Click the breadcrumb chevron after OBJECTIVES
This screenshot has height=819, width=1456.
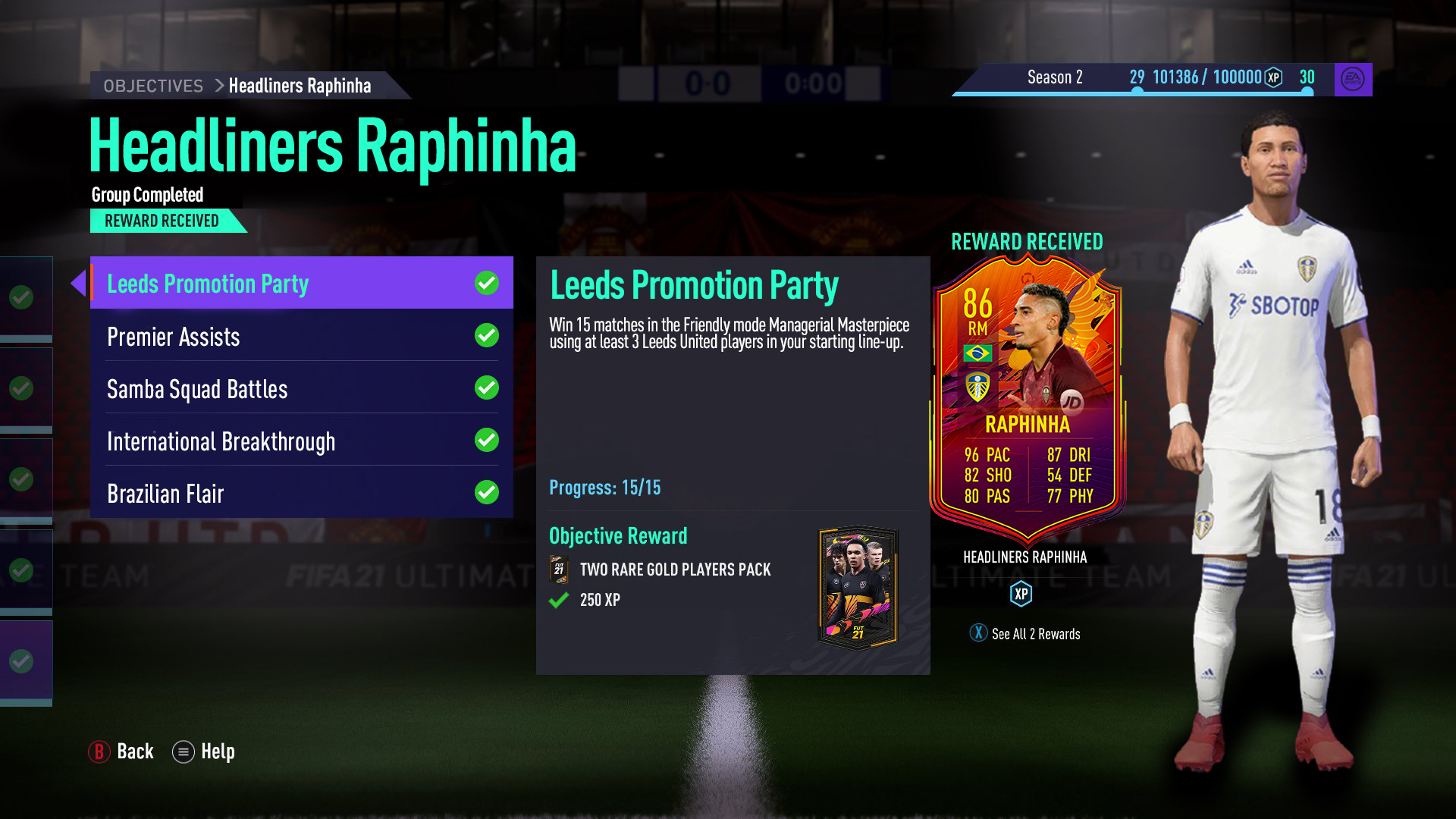[219, 86]
